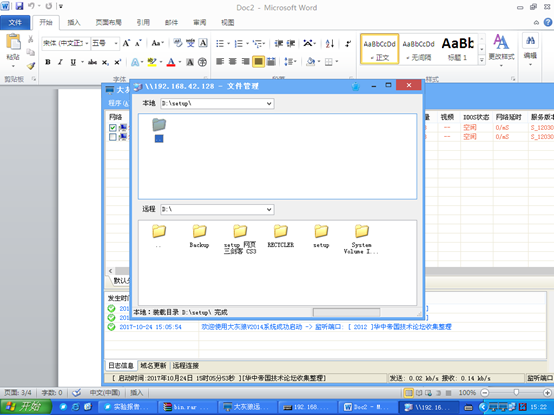The width and height of the screenshot is (554, 415).
Task: Open the local path D:\setup\ dropdown
Action: 269,103
